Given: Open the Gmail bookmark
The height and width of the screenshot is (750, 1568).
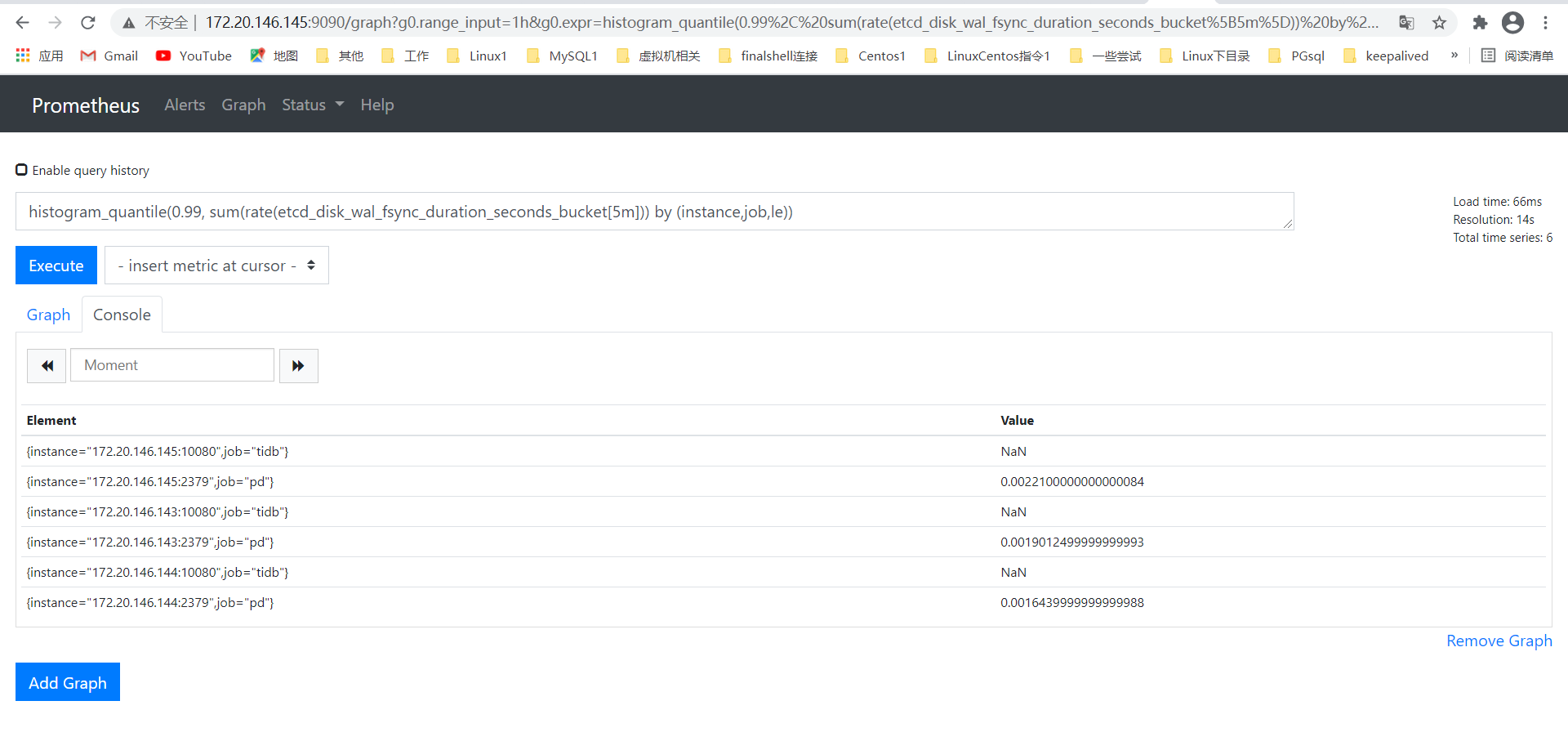Looking at the screenshot, I should (x=109, y=56).
